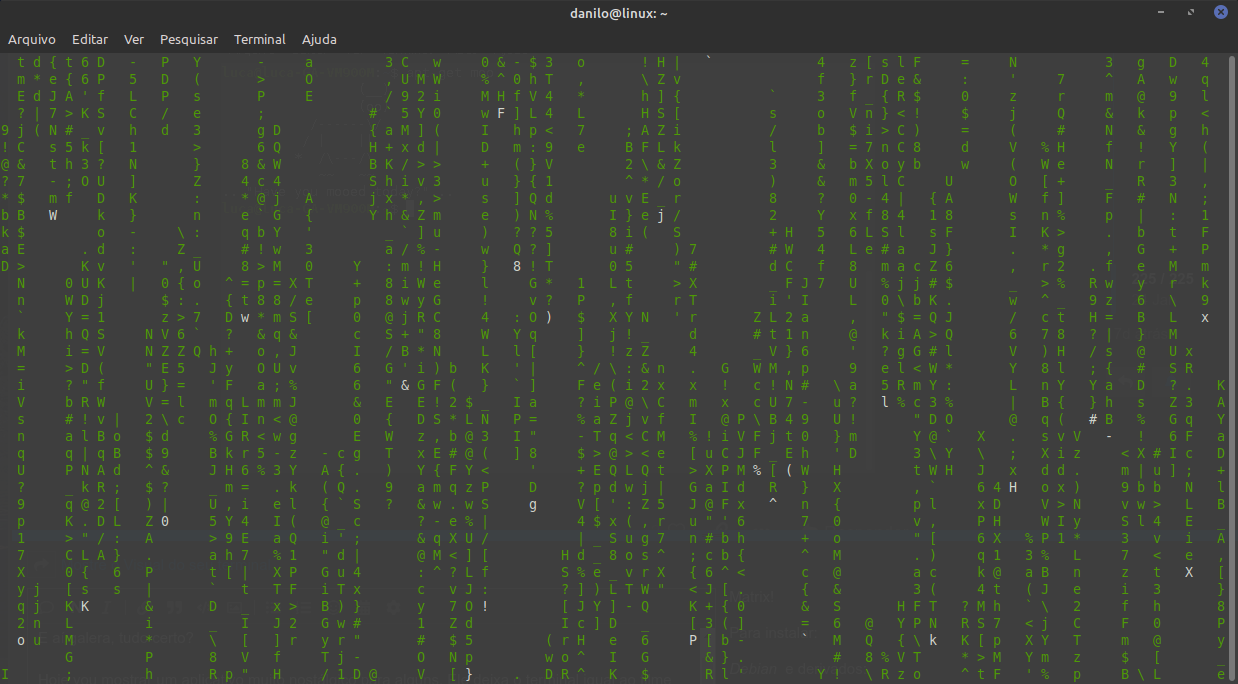Click the white exclamation mark near the bottom

coord(486,606)
